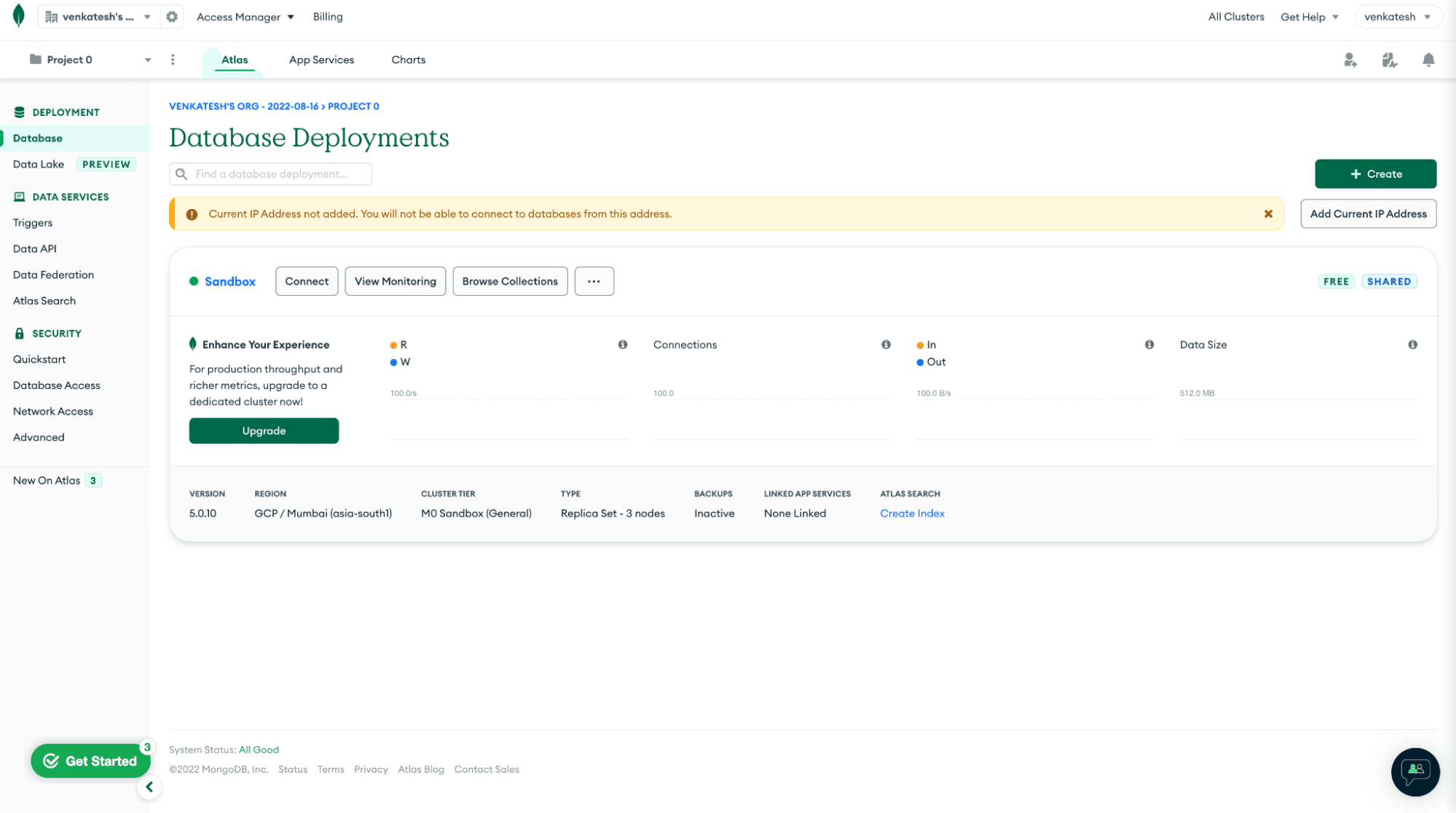The height and width of the screenshot is (813, 1456).
Task: Click info icon on Data Size chart
Action: click(1412, 345)
